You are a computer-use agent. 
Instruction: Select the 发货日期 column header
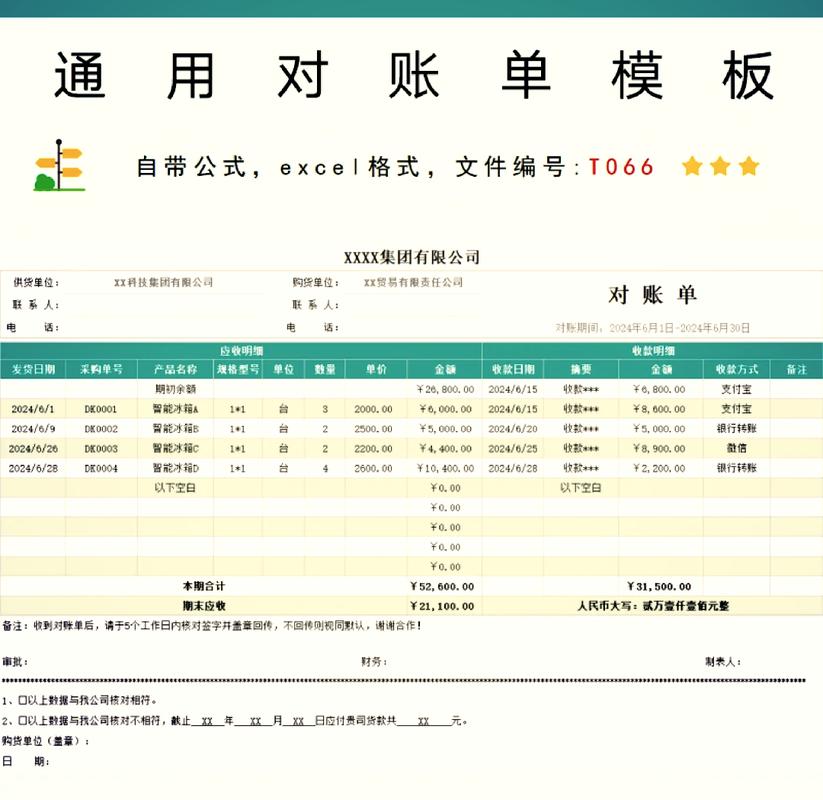pyautogui.click(x=33, y=369)
